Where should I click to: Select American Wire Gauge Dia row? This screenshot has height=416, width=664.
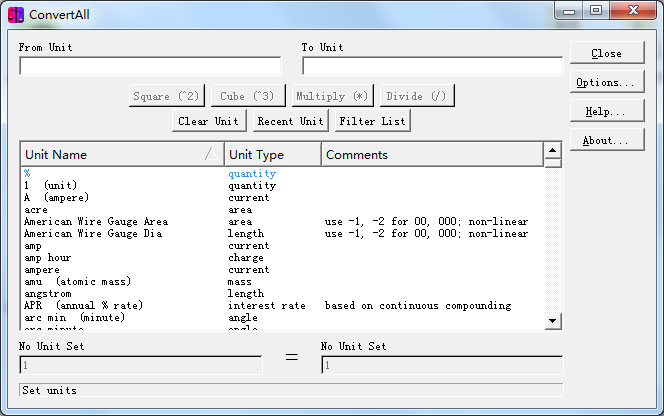282,233
